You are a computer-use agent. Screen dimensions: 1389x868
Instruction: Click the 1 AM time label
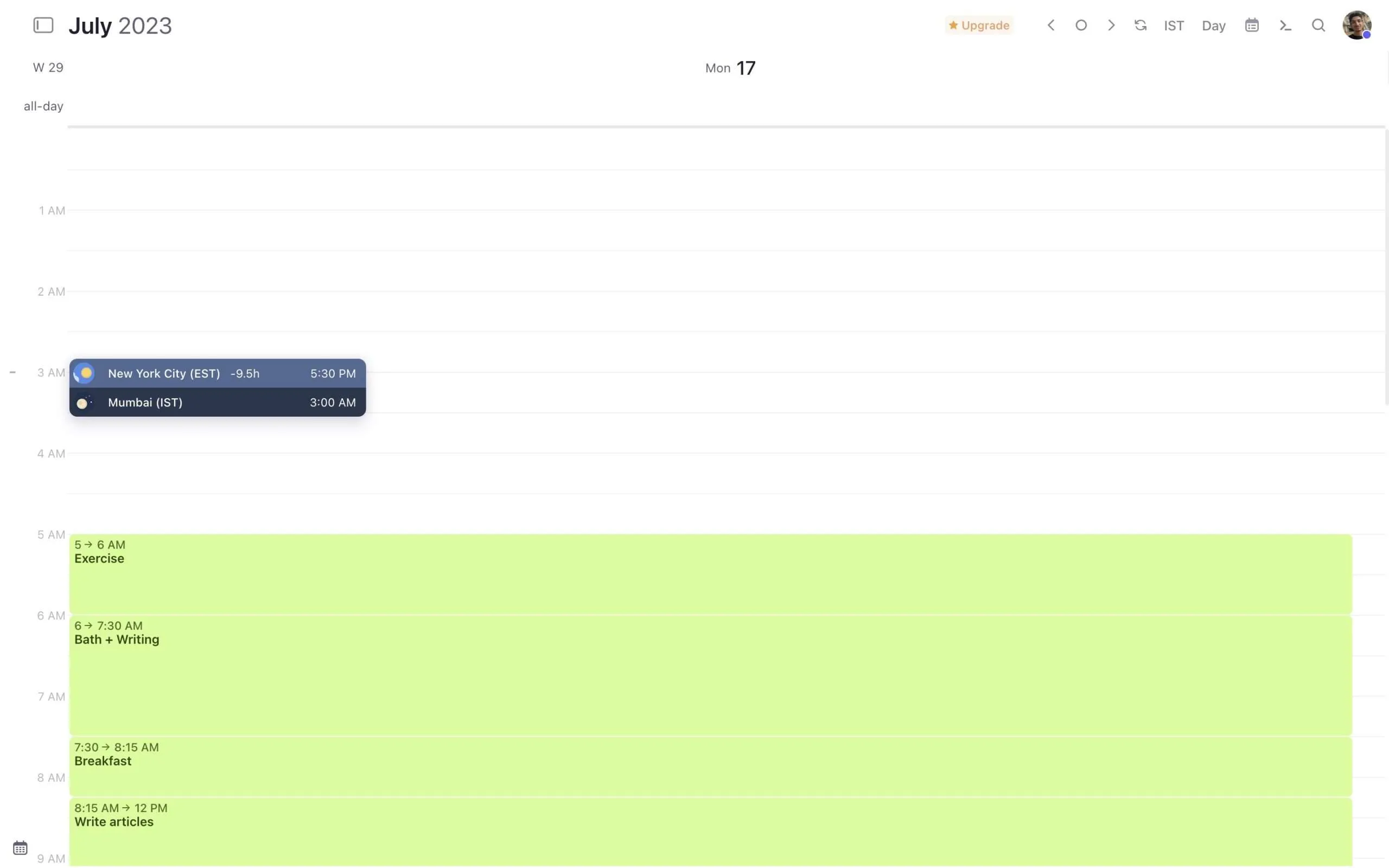tap(52, 210)
